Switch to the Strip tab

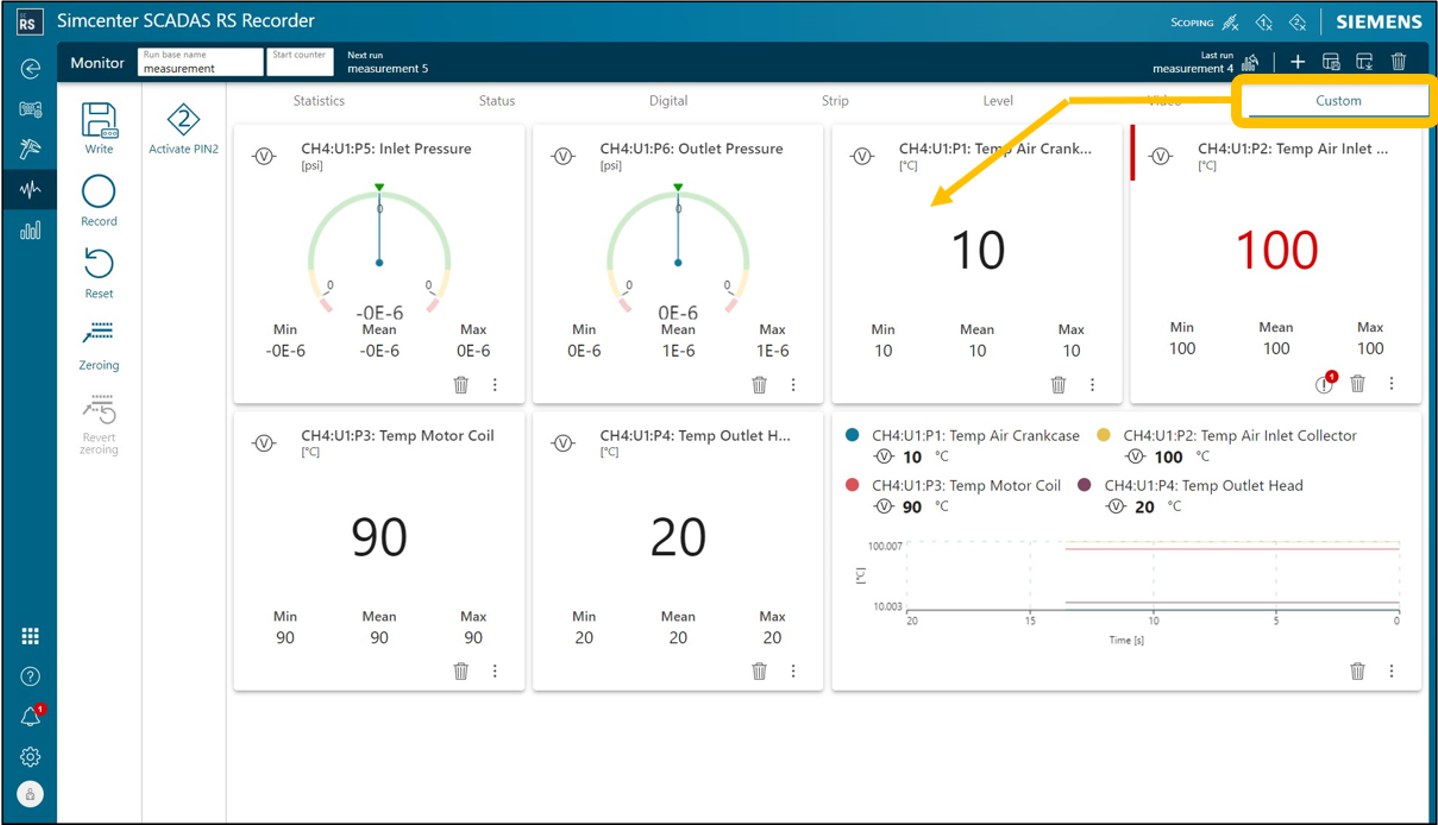(835, 101)
